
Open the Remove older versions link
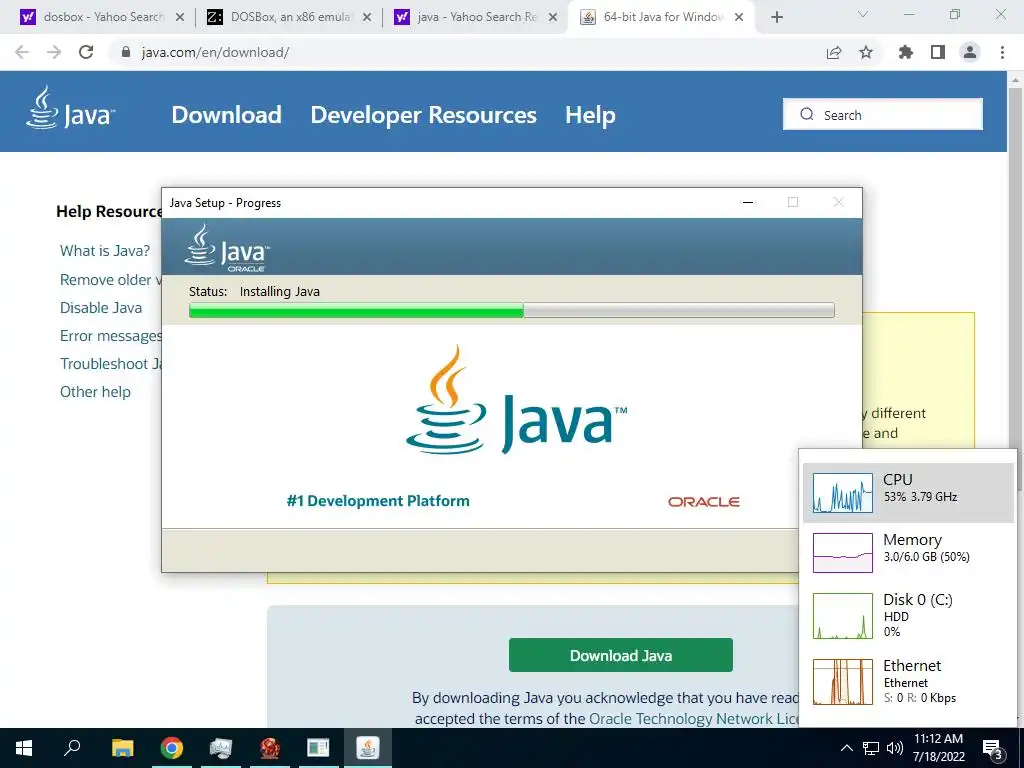point(110,280)
